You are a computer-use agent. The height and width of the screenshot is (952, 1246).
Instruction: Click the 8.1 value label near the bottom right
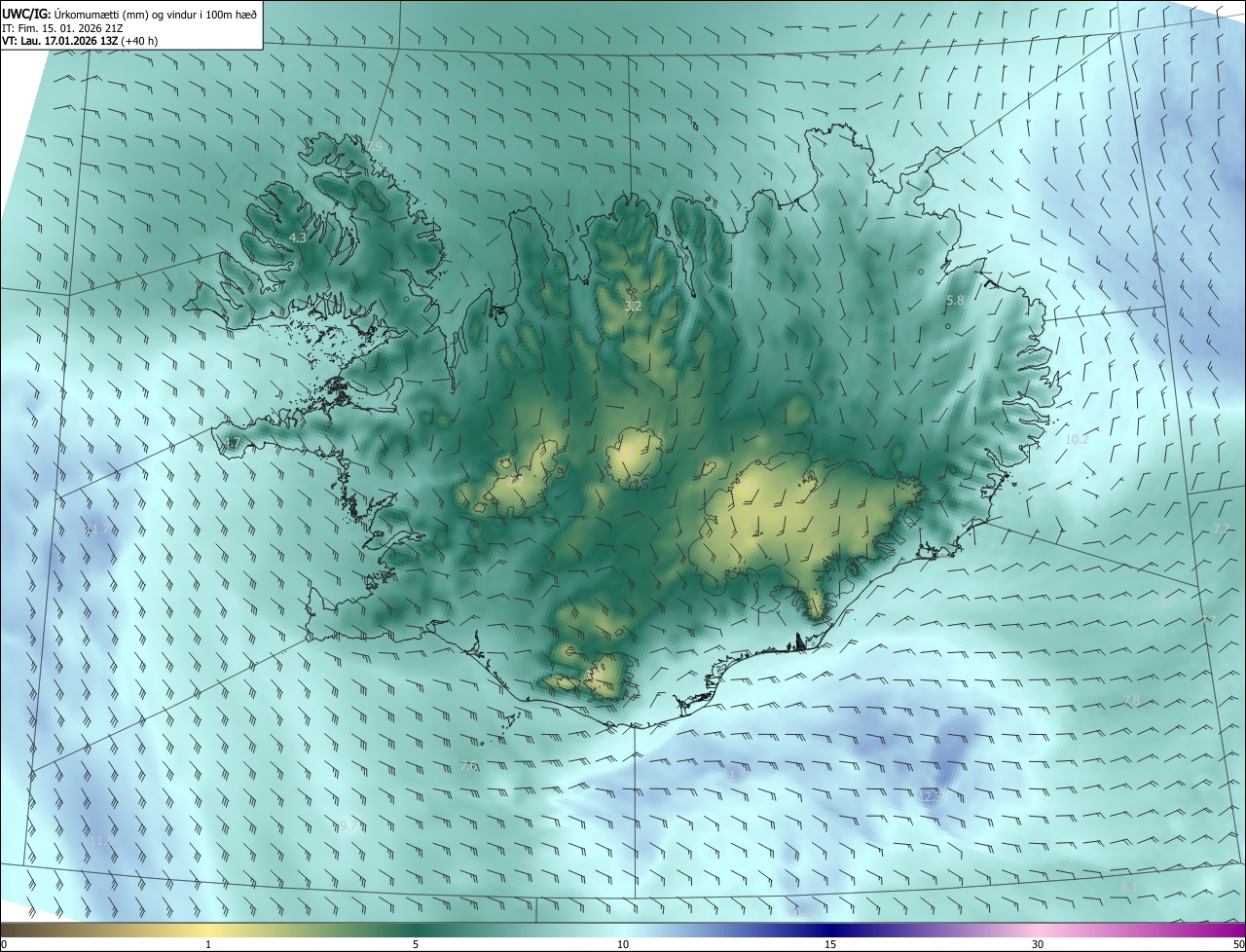pyautogui.click(x=1129, y=887)
